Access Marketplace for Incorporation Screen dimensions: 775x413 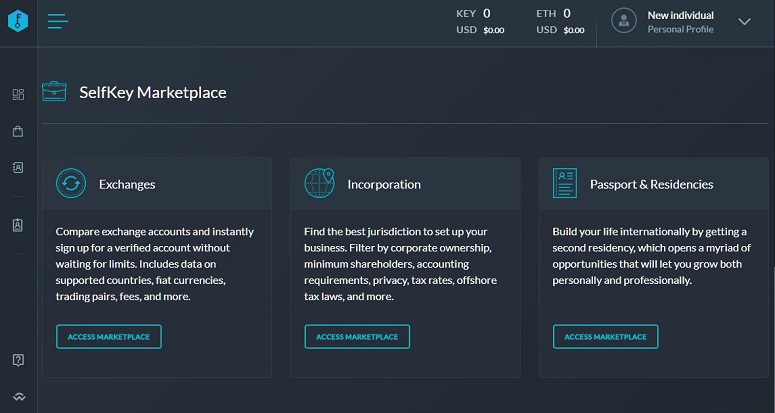pos(357,337)
